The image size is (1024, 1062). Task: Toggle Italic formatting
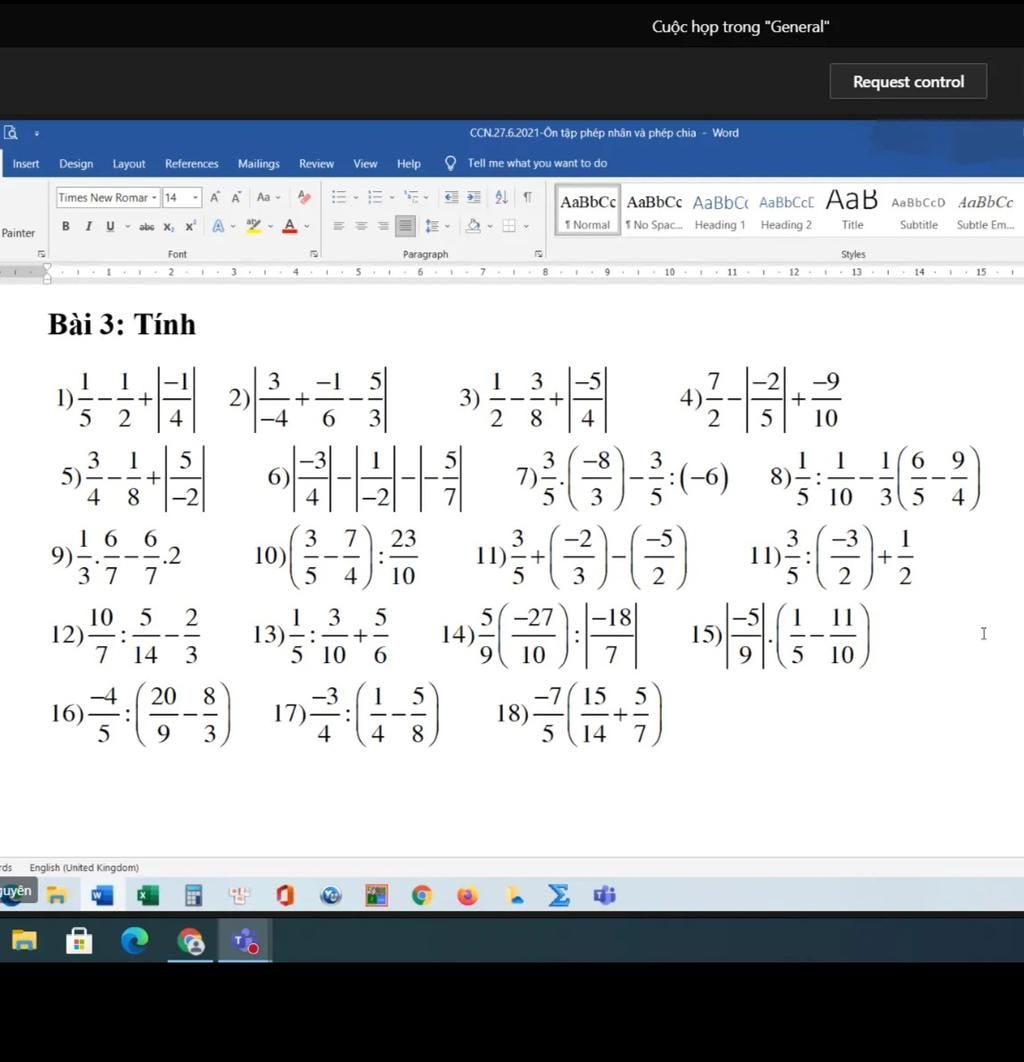(x=88, y=226)
